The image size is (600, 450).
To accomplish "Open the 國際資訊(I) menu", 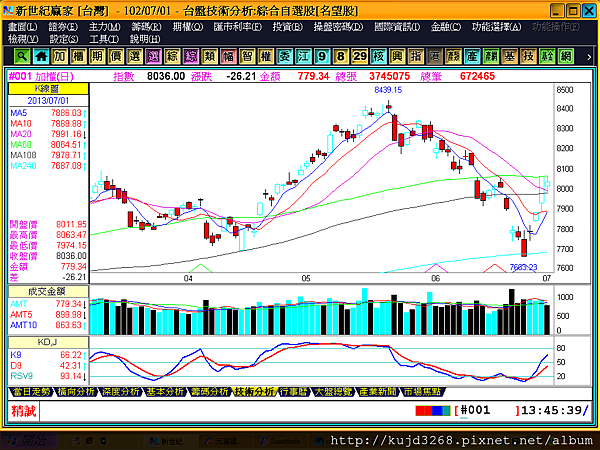I will 397,27.
